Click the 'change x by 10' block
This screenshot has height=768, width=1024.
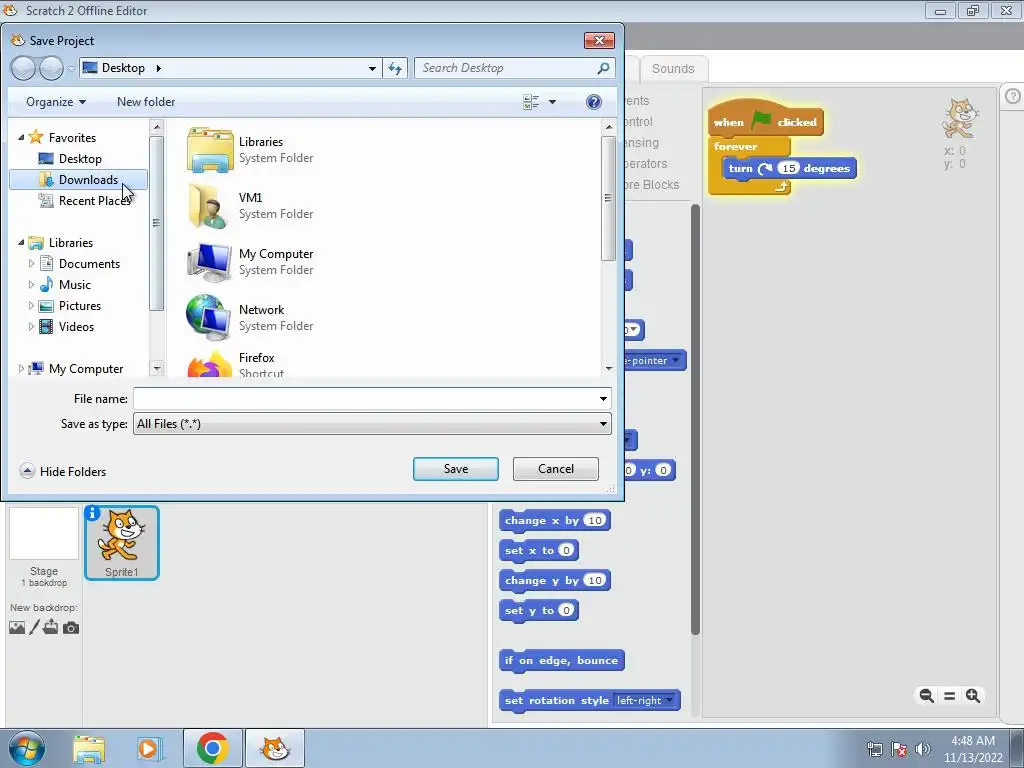click(554, 520)
